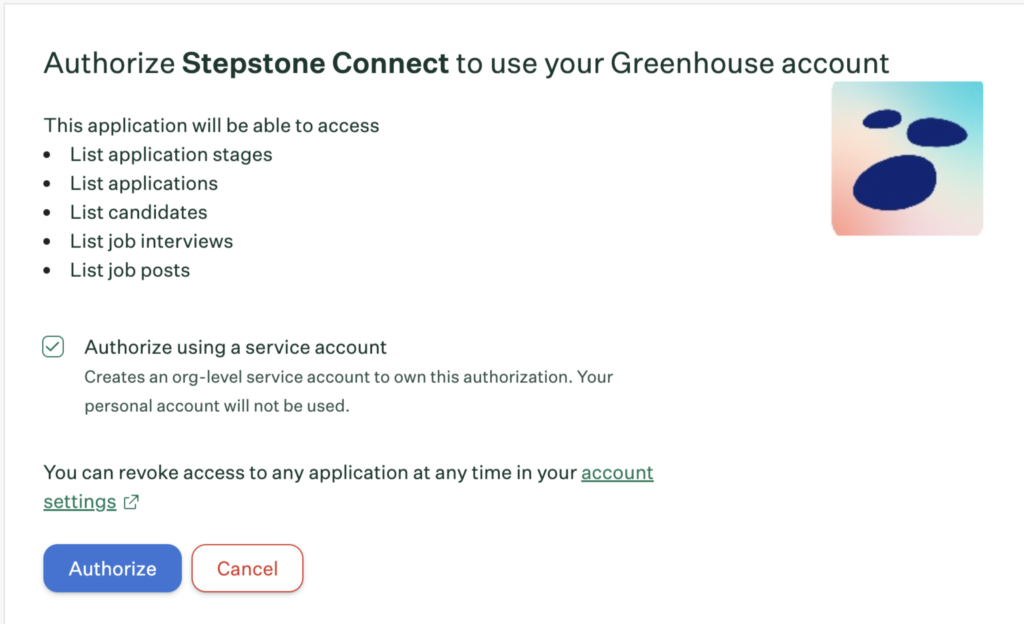Select the 'List job interviews' permission item
Viewport: 1024px width, 624px height.
click(x=152, y=242)
